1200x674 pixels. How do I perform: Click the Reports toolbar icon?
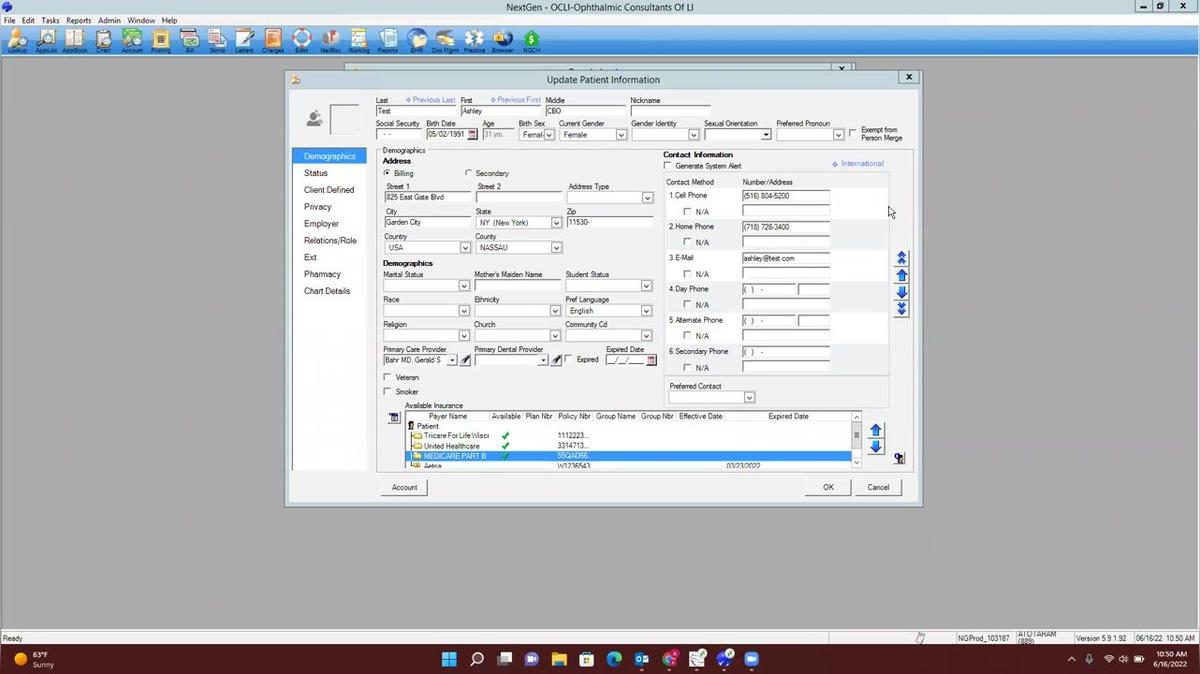(x=387, y=40)
